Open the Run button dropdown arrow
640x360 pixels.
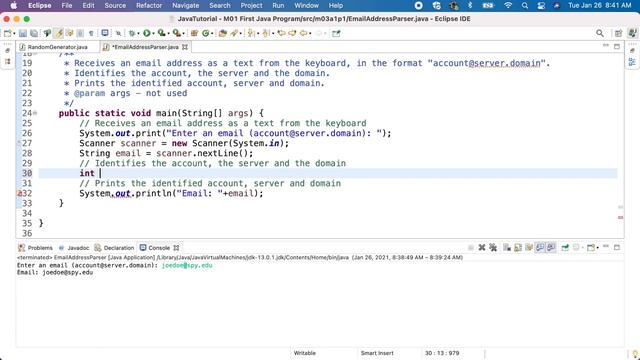click(153, 33)
